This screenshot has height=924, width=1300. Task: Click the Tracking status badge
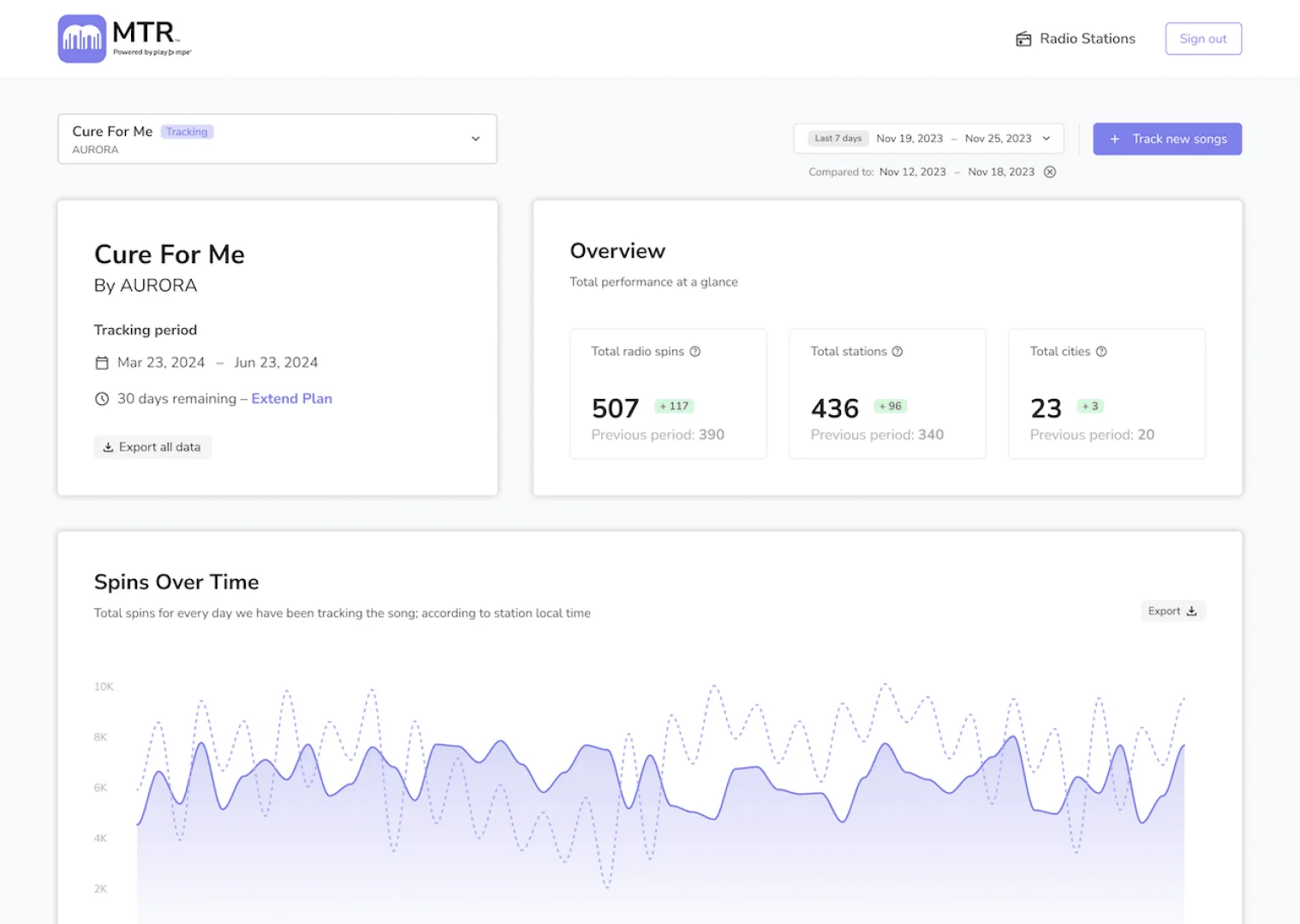(187, 132)
